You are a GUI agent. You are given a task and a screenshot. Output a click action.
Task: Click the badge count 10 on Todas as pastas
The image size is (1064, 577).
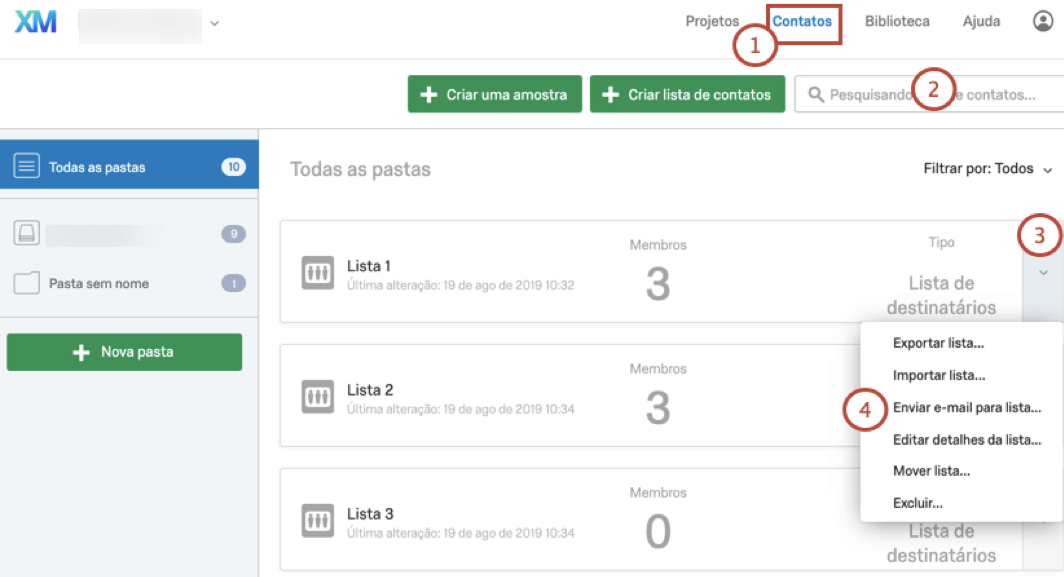233,166
